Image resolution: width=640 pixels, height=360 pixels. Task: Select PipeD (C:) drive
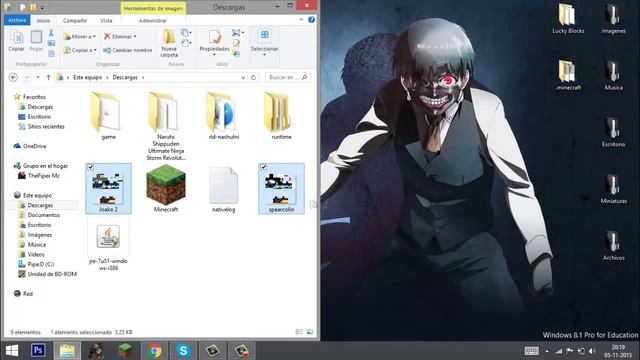tap(40, 264)
